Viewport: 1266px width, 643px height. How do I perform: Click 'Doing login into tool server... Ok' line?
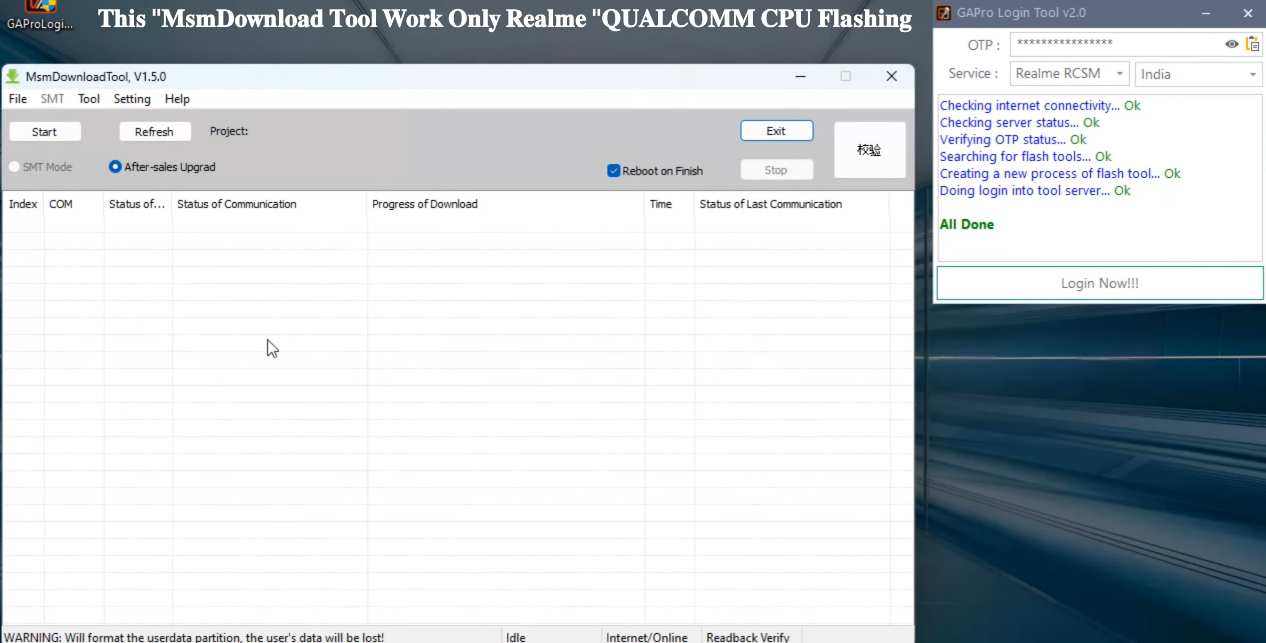1035,190
